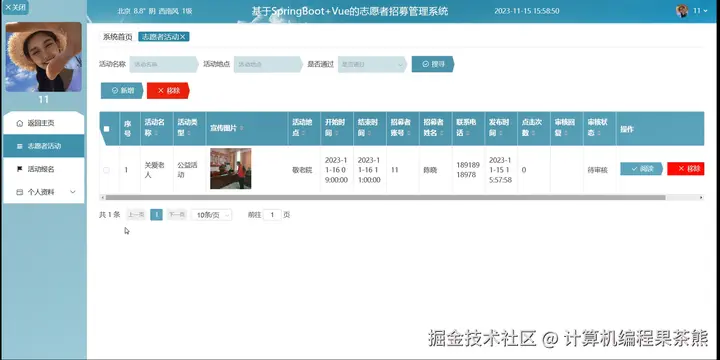Check the row 1 关爱老人 checkbox

(107, 170)
